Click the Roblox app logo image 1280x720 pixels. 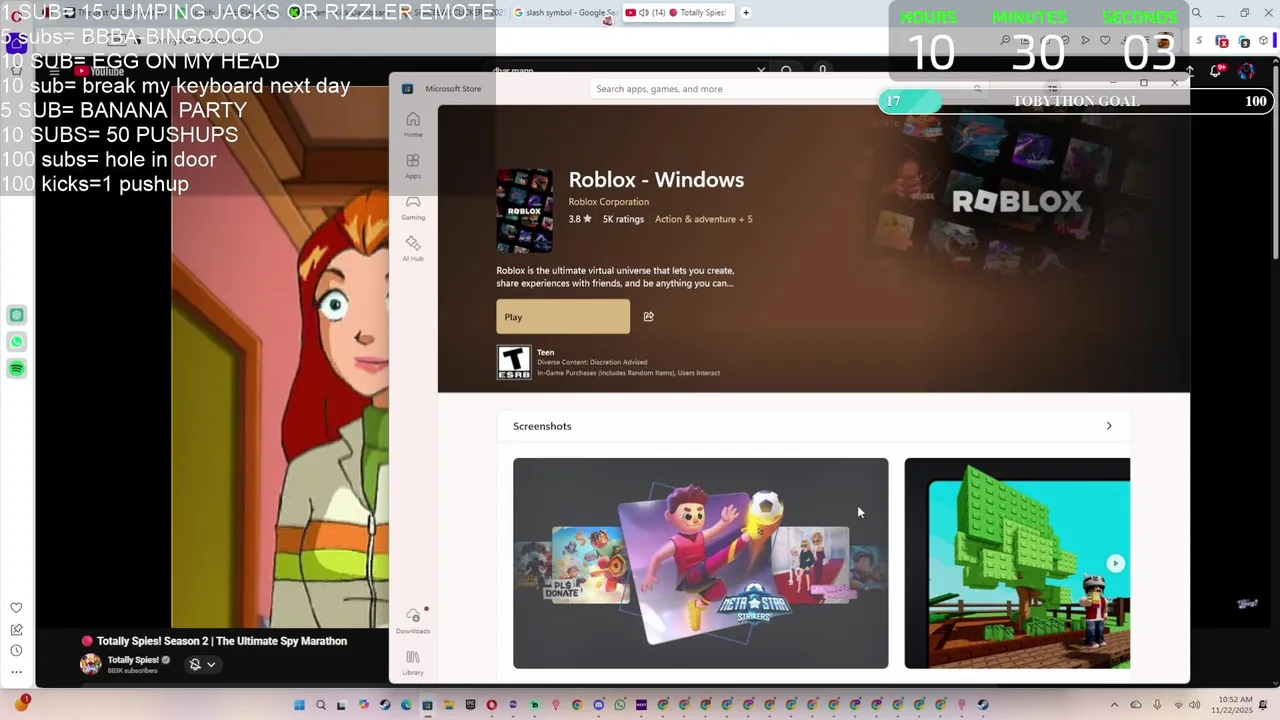[x=524, y=211]
